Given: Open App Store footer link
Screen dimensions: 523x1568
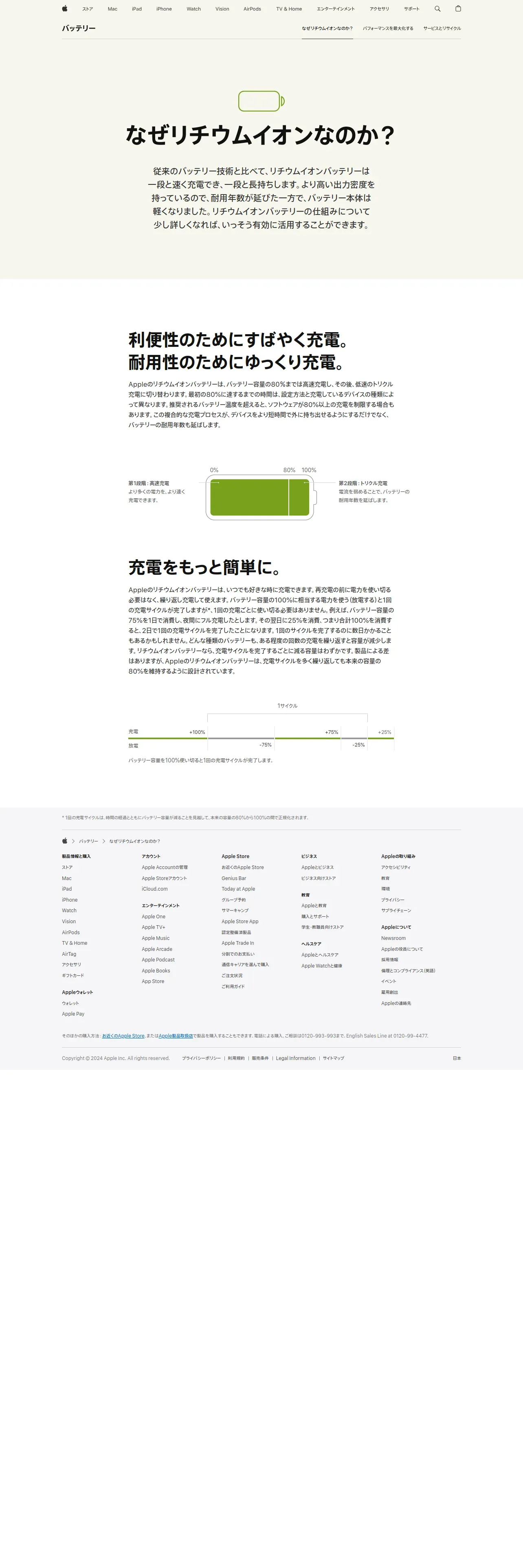Looking at the screenshot, I should click(153, 981).
